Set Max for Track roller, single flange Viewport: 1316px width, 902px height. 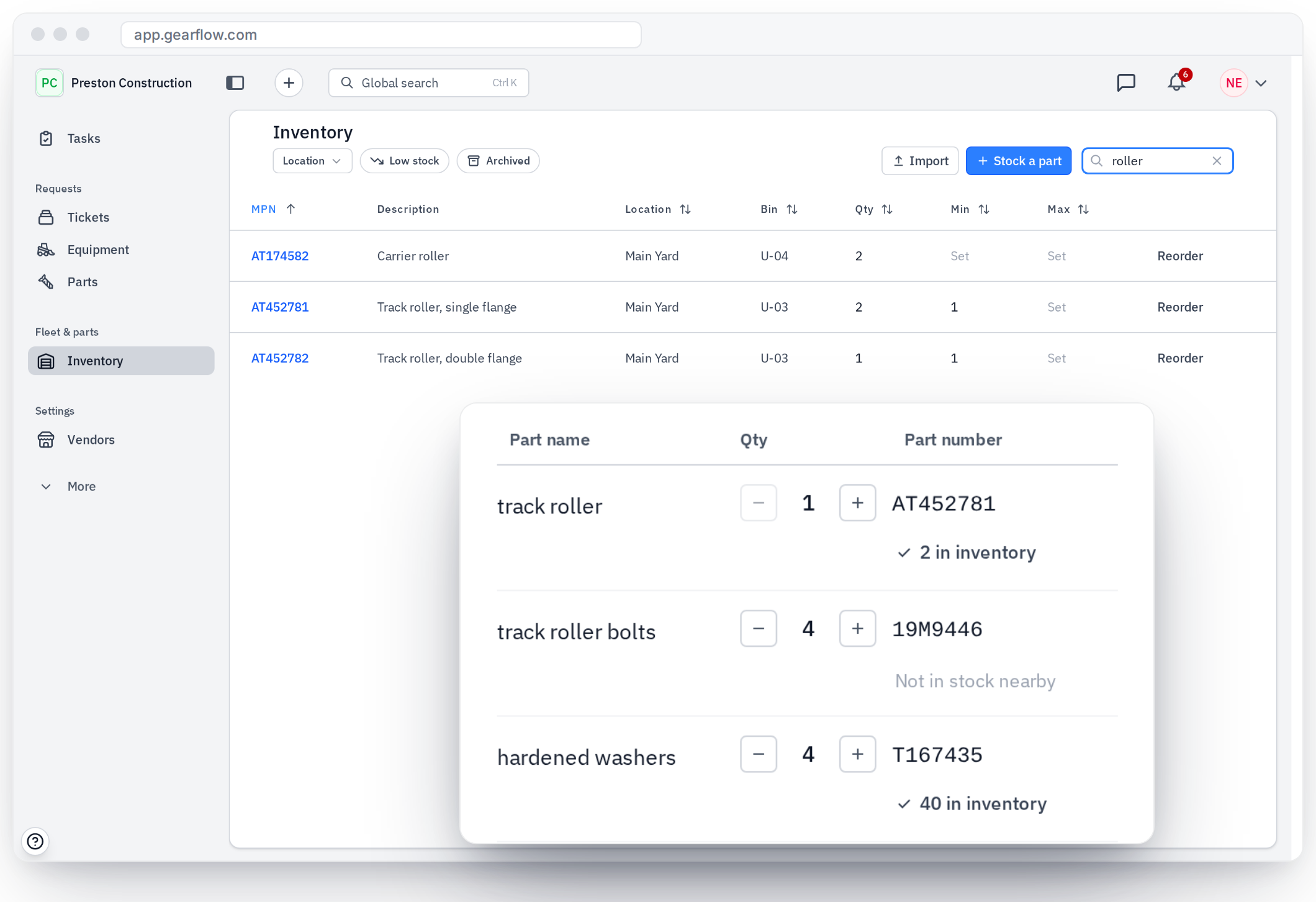point(1057,307)
